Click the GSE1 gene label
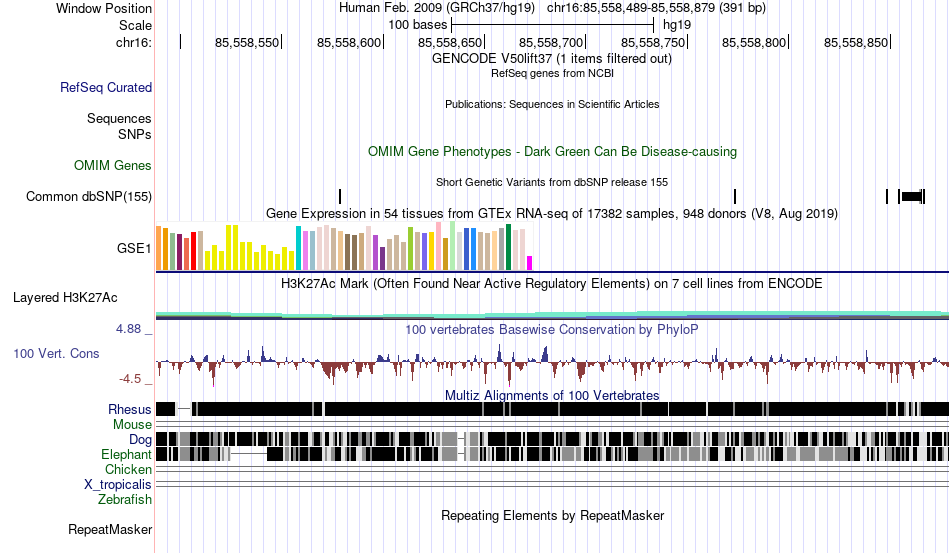The width and height of the screenshot is (950, 553). coord(134,248)
